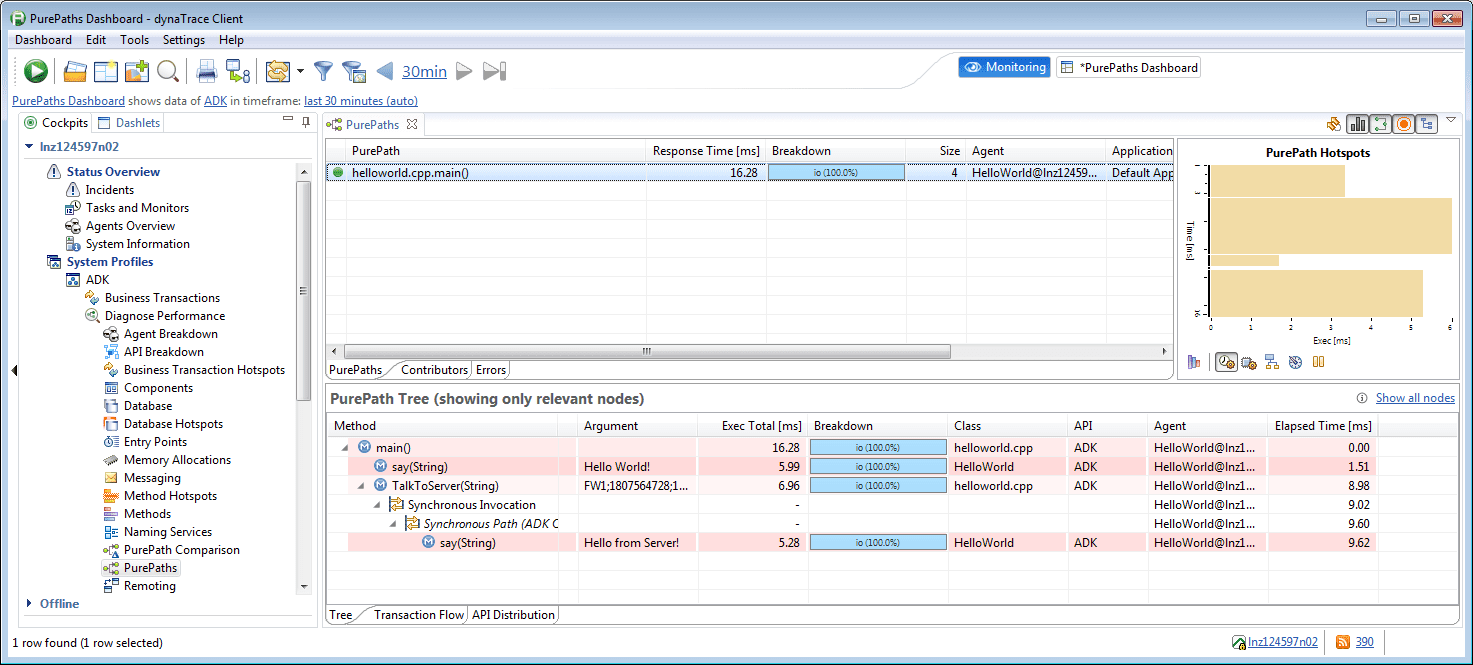Screen dimensions: 1473x665
Task: Click the Show all nodes link
Action: click(1415, 398)
